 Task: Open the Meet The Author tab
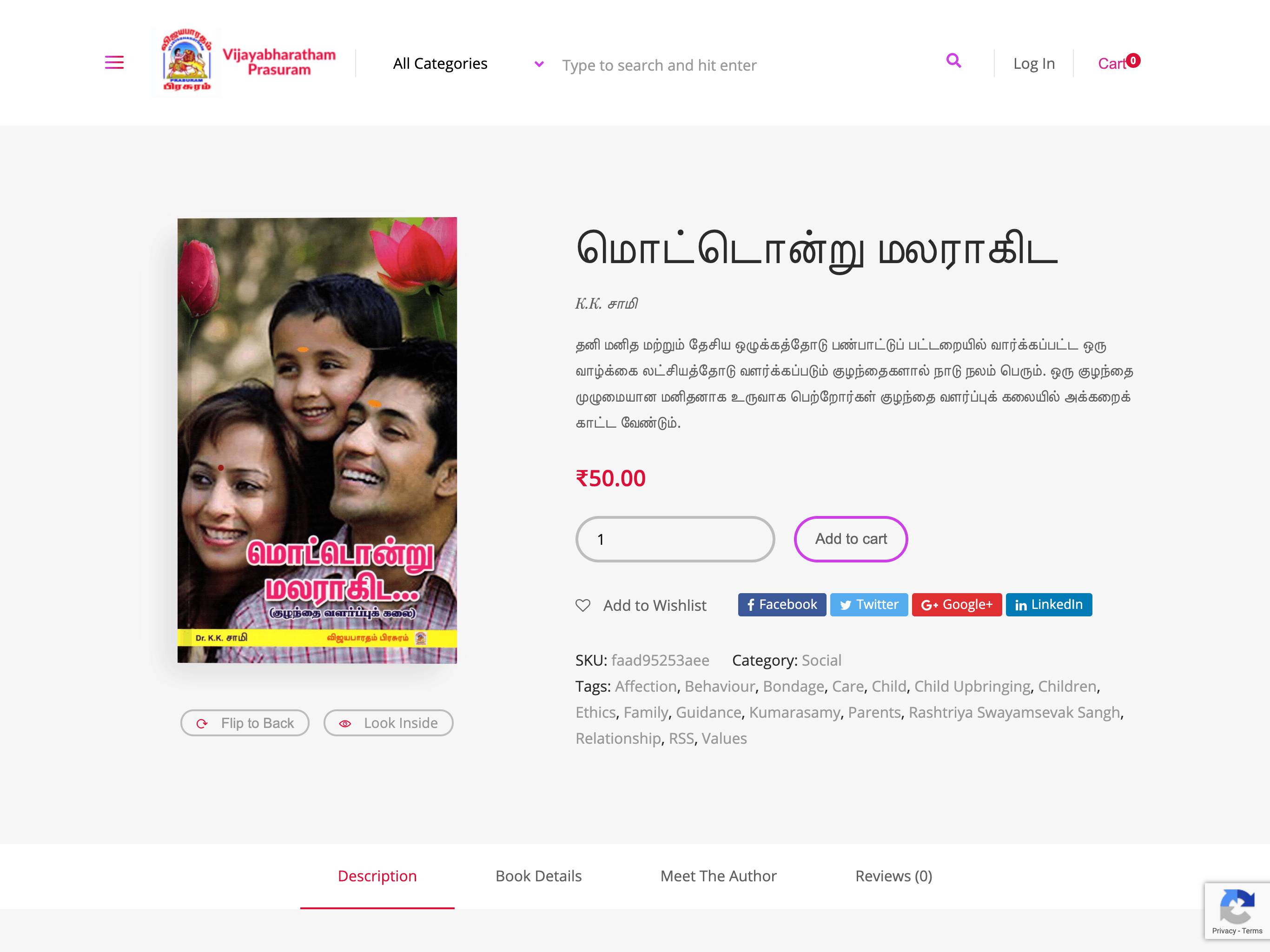pyautogui.click(x=718, y=876)
